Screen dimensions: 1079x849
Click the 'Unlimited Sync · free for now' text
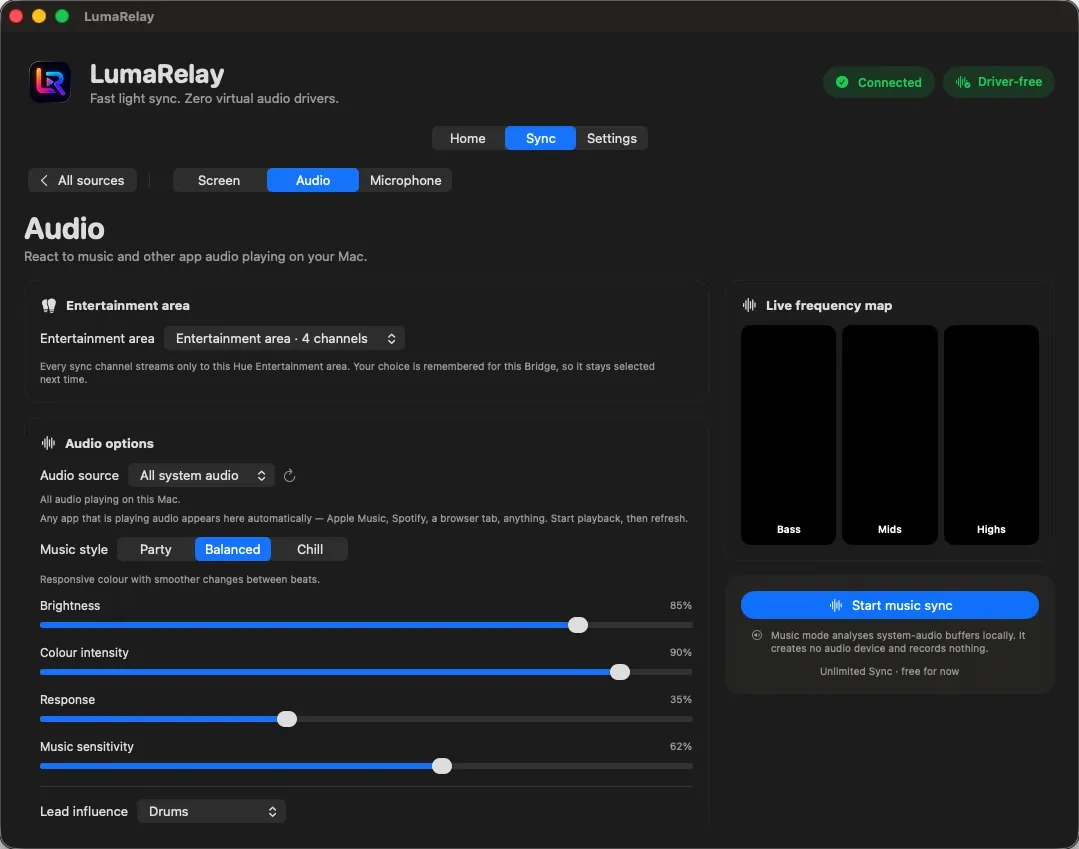[x=889, y=671]
